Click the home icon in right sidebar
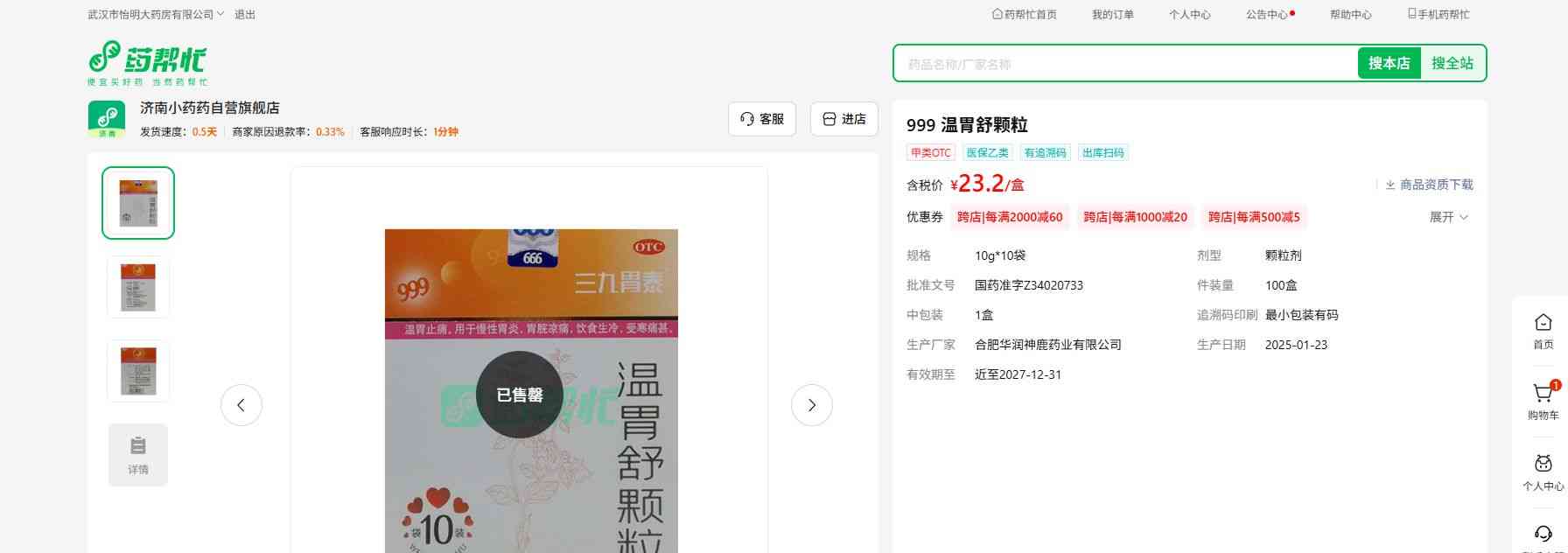 point(1543,324)
